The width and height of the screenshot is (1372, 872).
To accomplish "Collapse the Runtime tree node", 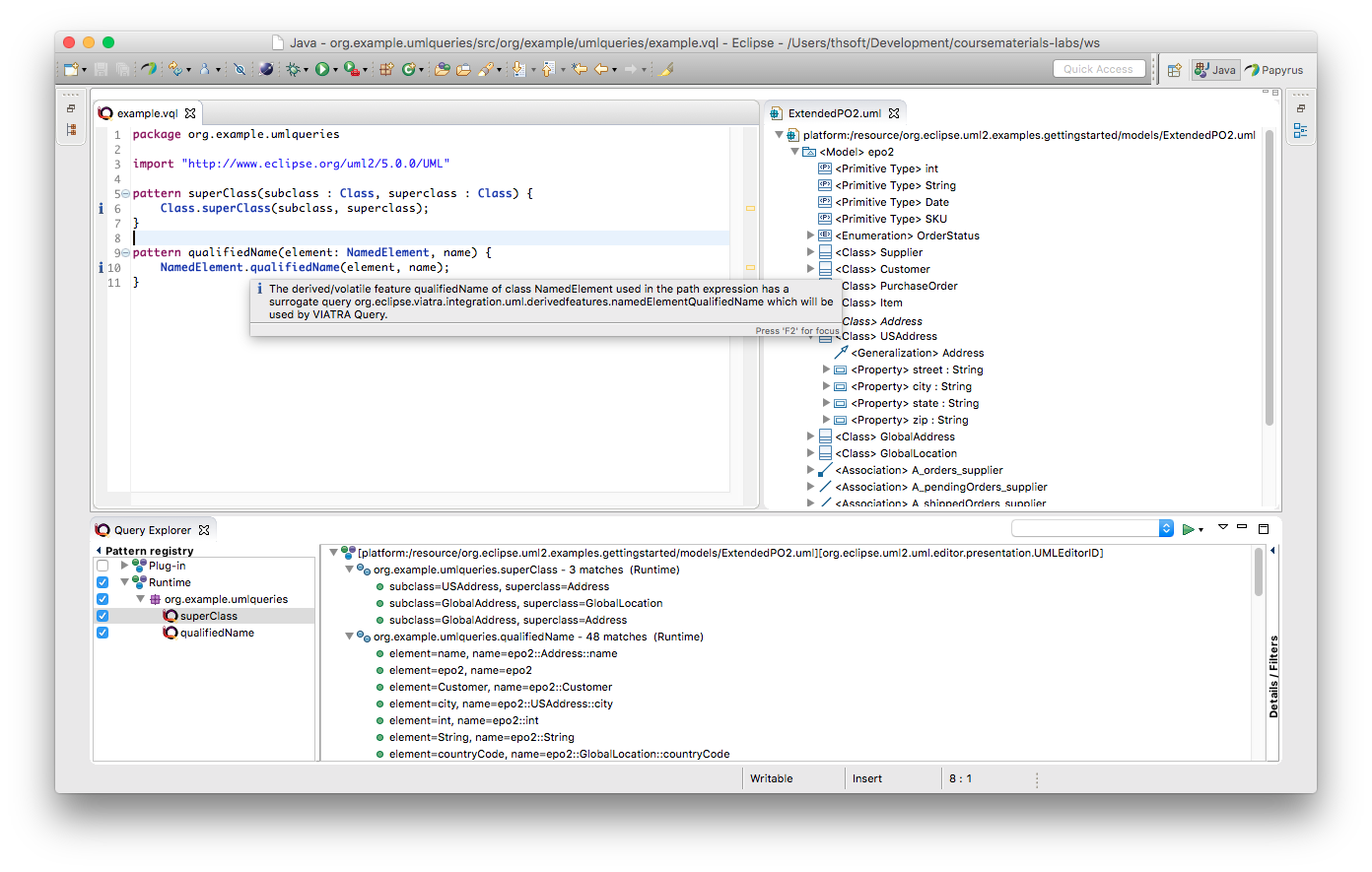I will (x=124, y=582).
